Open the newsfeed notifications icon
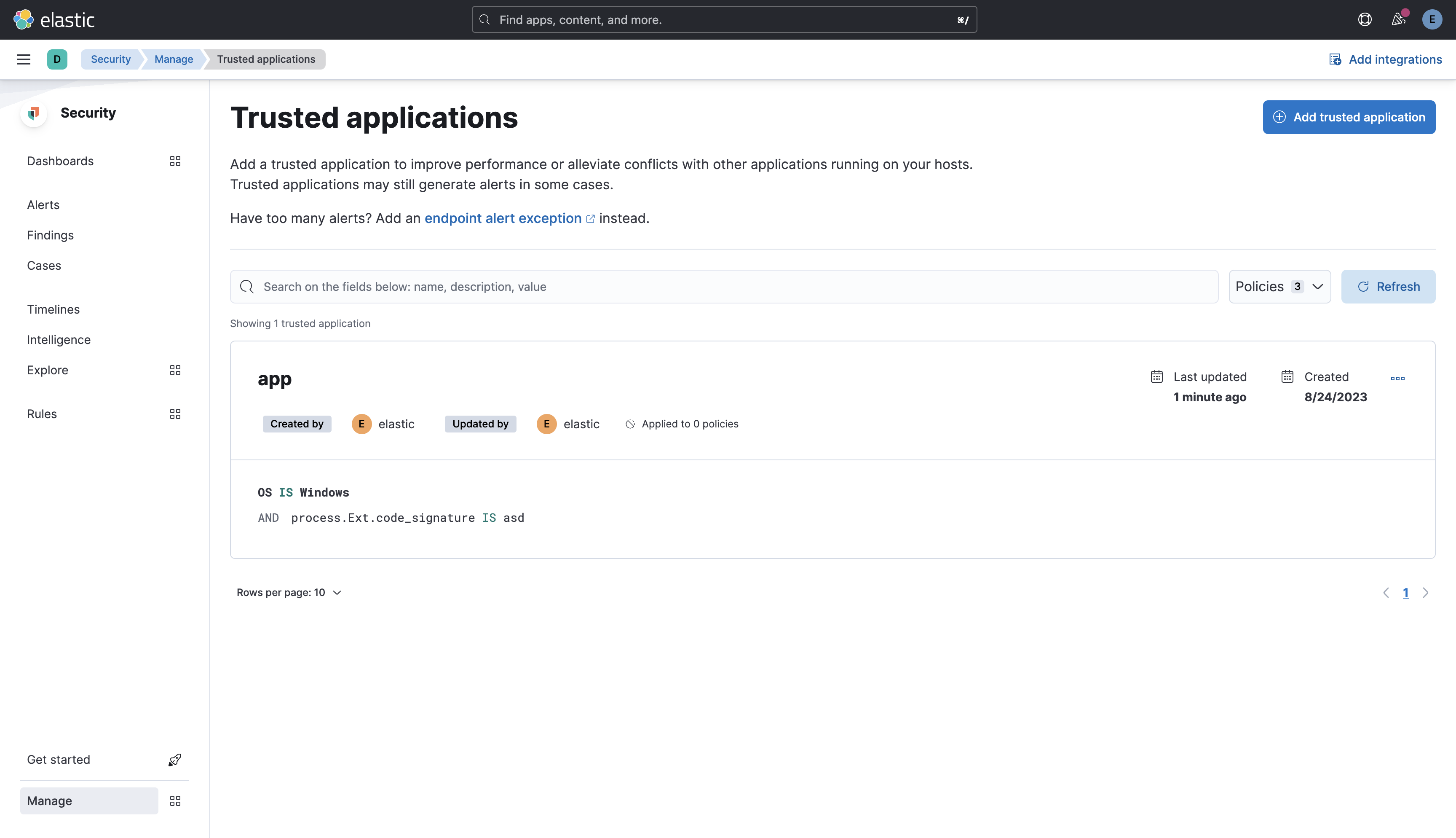 click(1399, 19)
